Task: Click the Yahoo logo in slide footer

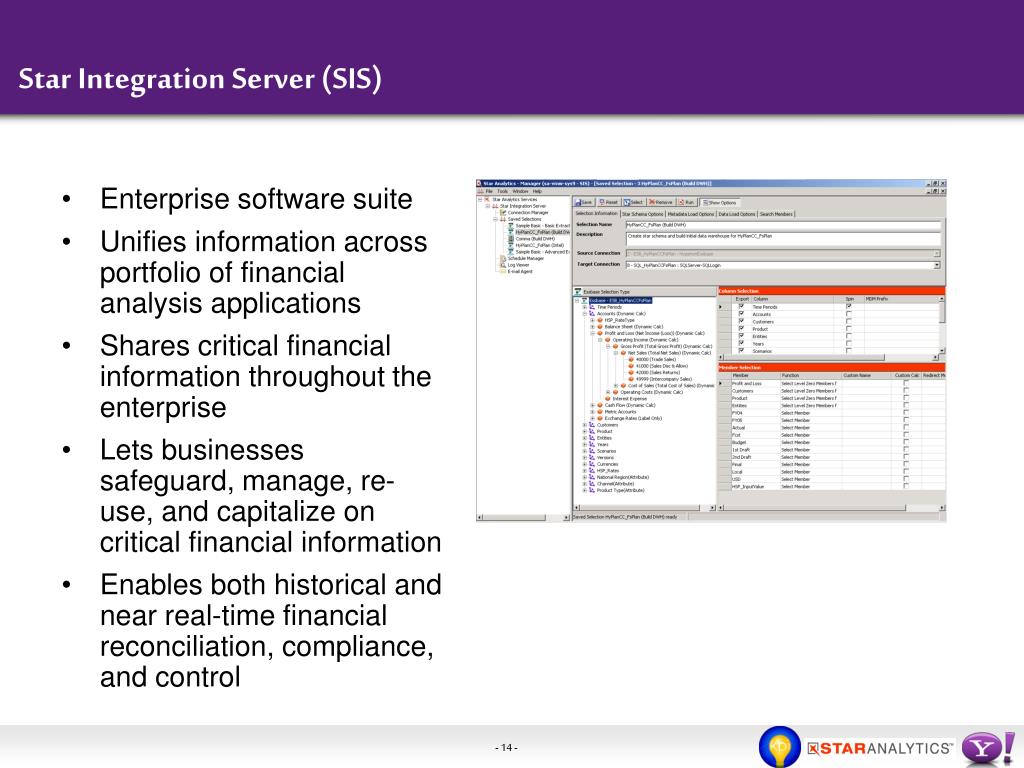Action: [x=988, y=748]
